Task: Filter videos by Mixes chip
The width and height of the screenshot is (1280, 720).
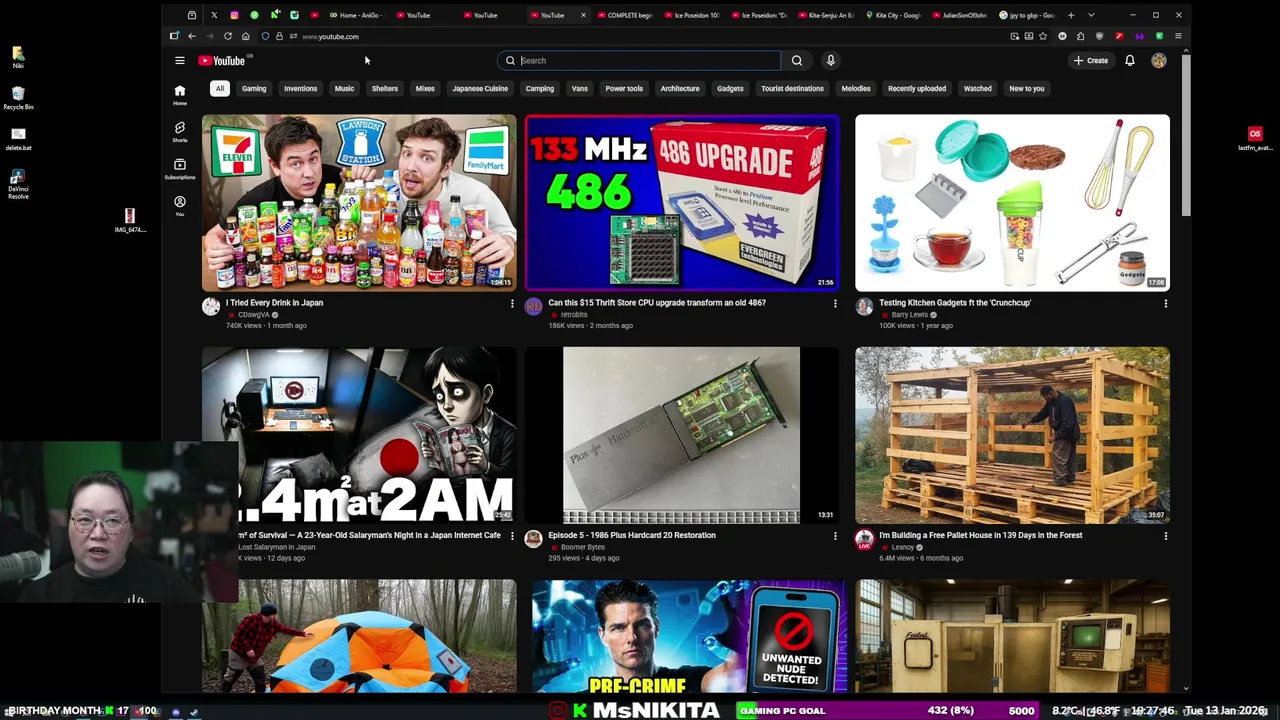Action: 425,88
